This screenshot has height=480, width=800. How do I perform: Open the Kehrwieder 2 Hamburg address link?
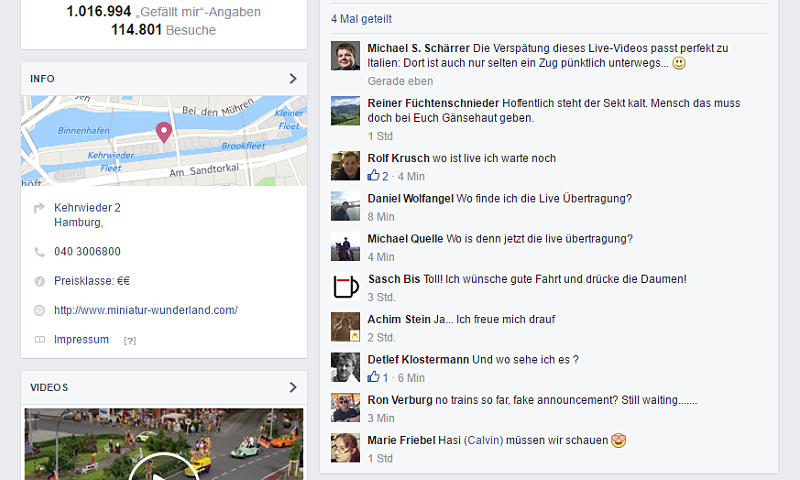point(87,215)
